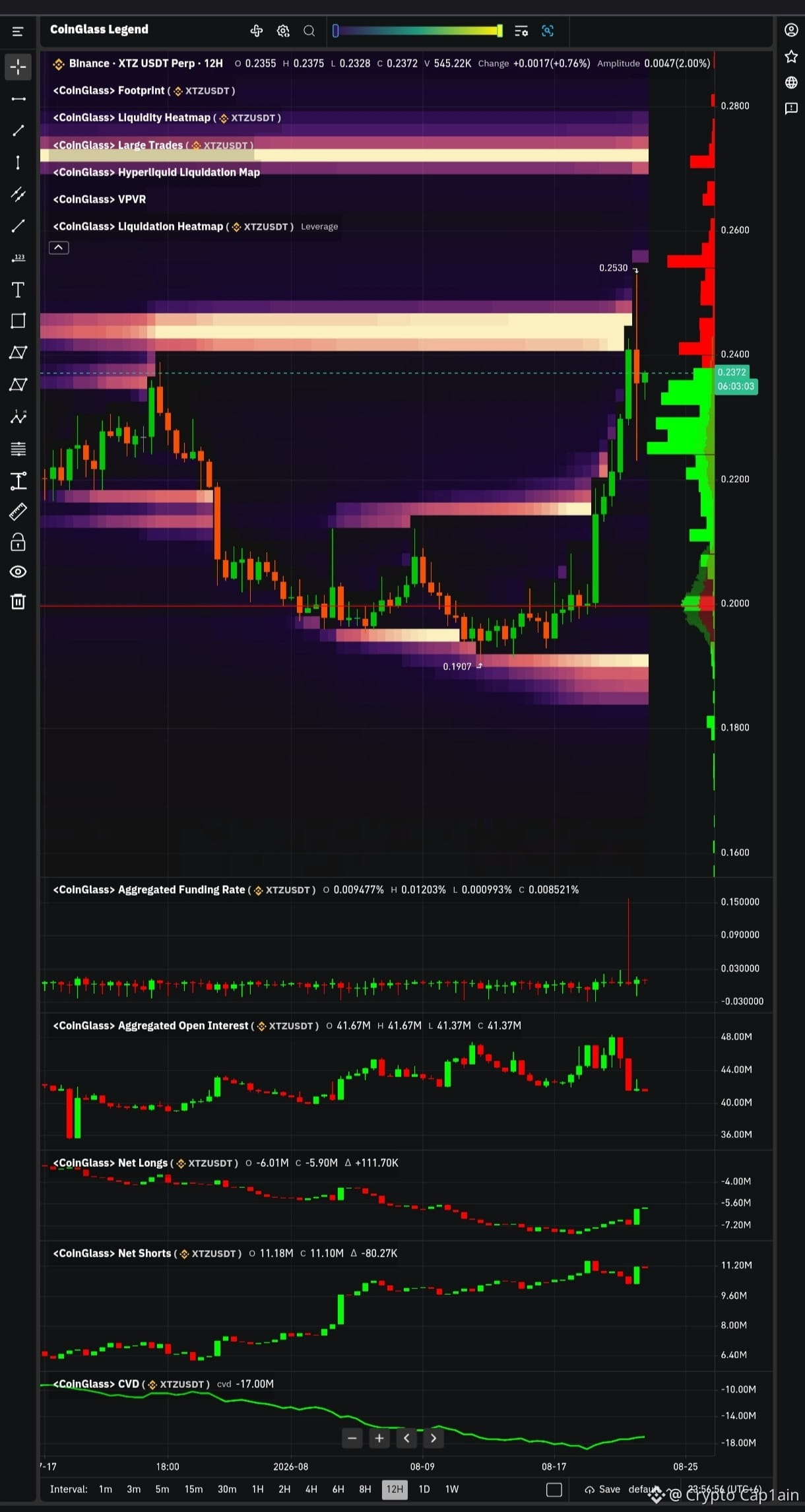Select the active 12H interval
Image resolution: width=805 pixels, height=1512 pixels.
395,1489
